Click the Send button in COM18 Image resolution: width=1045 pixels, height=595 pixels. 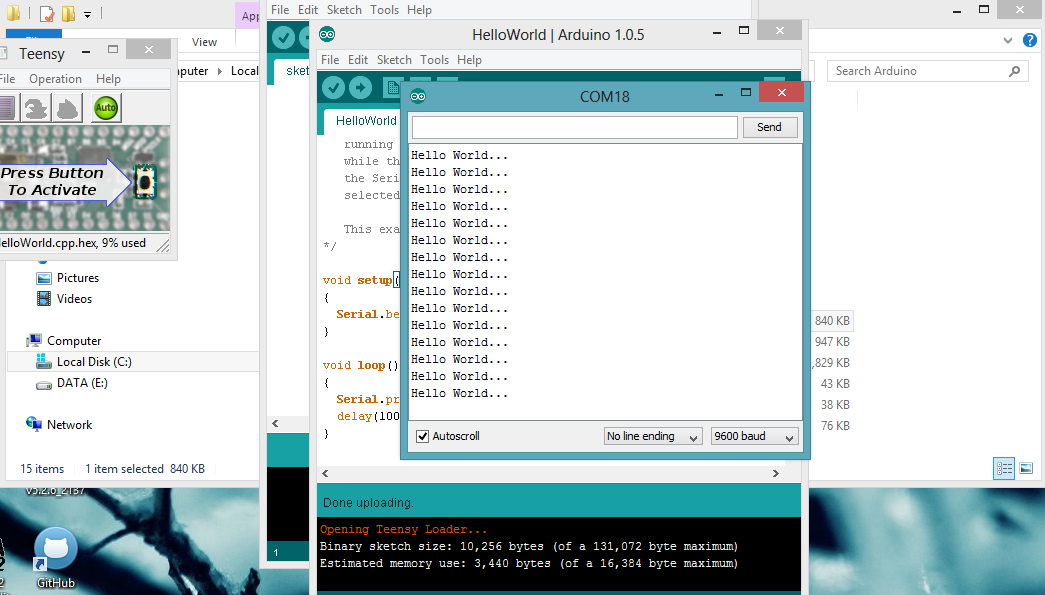click(x=769, y=127)
